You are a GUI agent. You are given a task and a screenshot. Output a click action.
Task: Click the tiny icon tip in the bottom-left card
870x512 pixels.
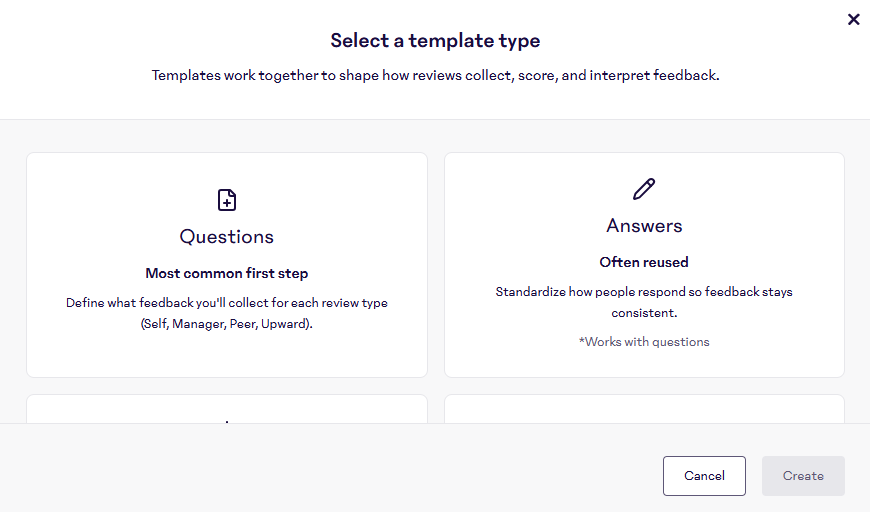click(x=227, y=422)
